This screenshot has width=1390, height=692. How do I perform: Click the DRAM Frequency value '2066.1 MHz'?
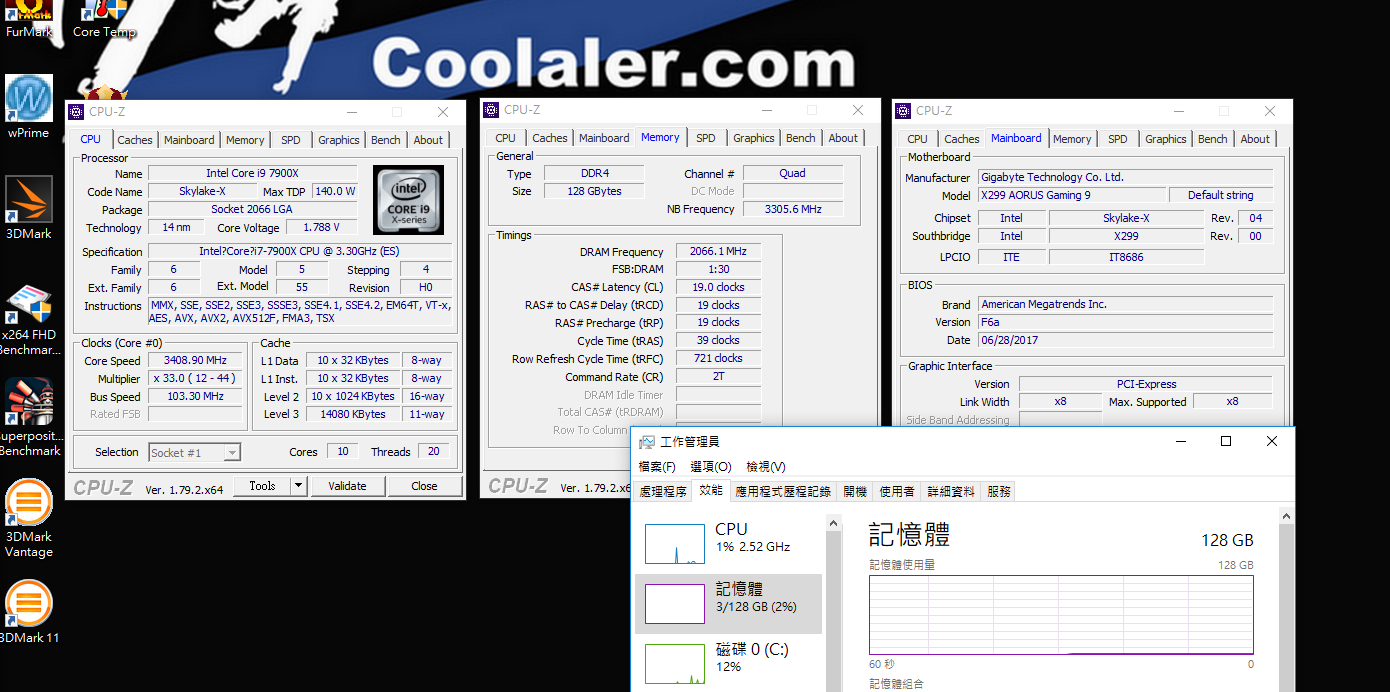(718, 251)
